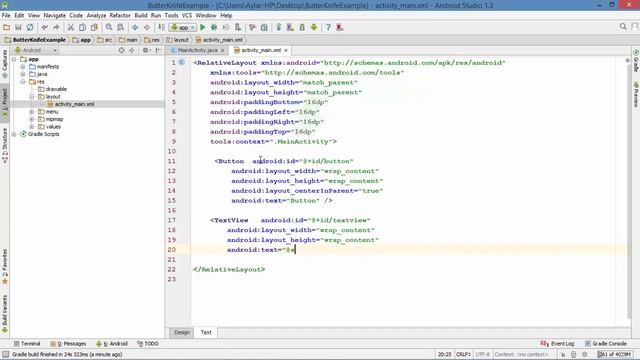This screenshot has width=640, height=360.
Task: Run the app with green play icon
Action: pyautogui.click(x=202, y=27)
